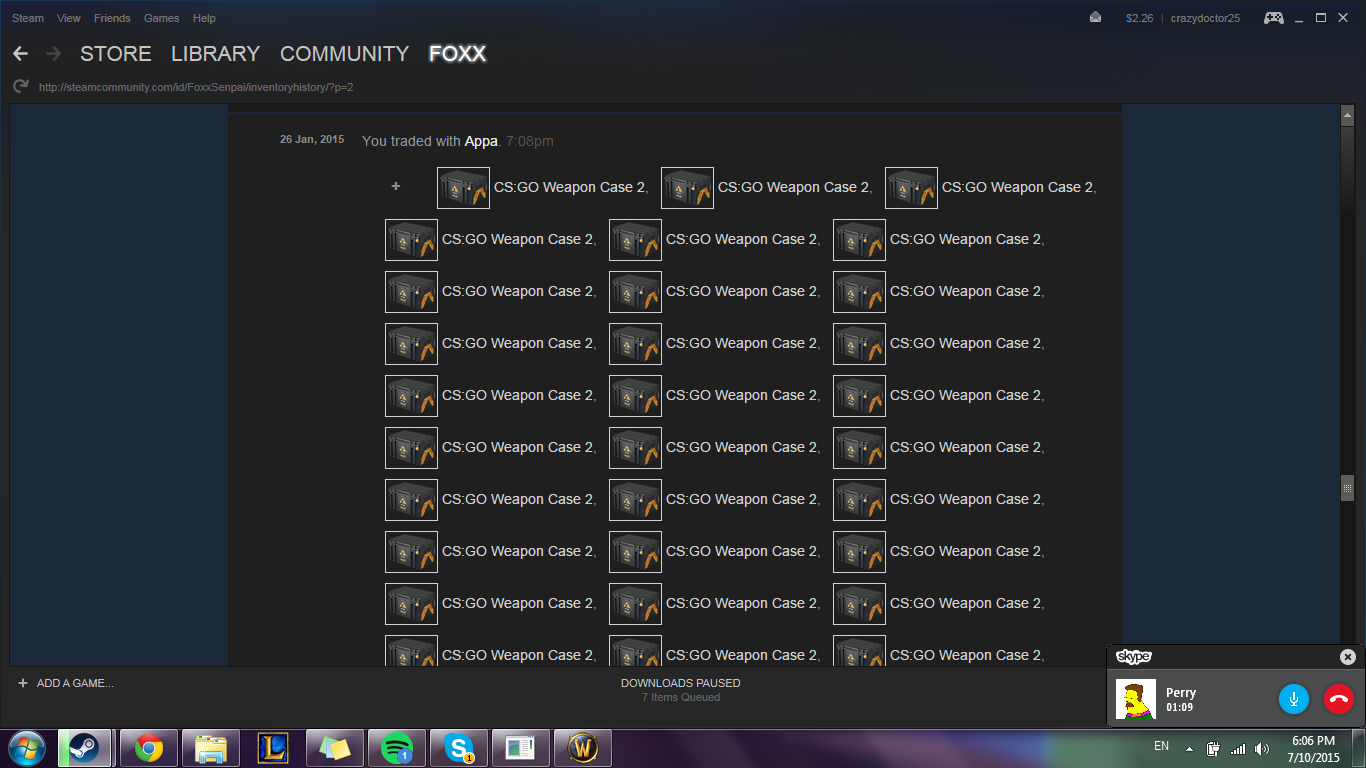Go to the LIBRARY tab
The height and width of the screenshot is (768, 1366).
coord(215,54)
